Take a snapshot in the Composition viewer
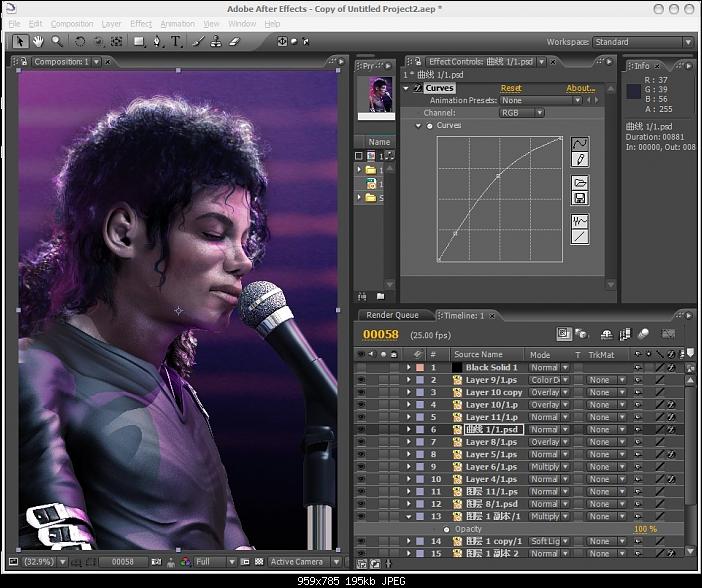The width and height of the screenshot is (702, 588). pos(156,562)
